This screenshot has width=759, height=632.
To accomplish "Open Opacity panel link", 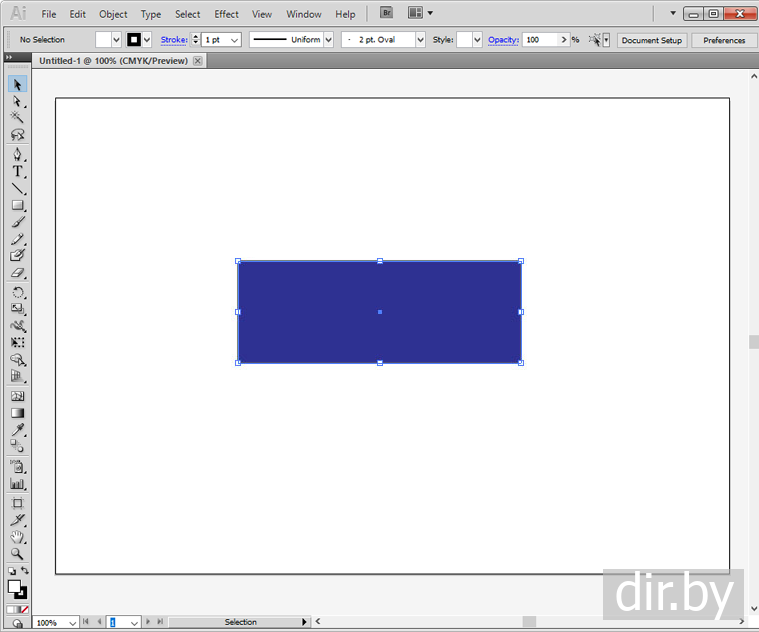I will [503, 40].
